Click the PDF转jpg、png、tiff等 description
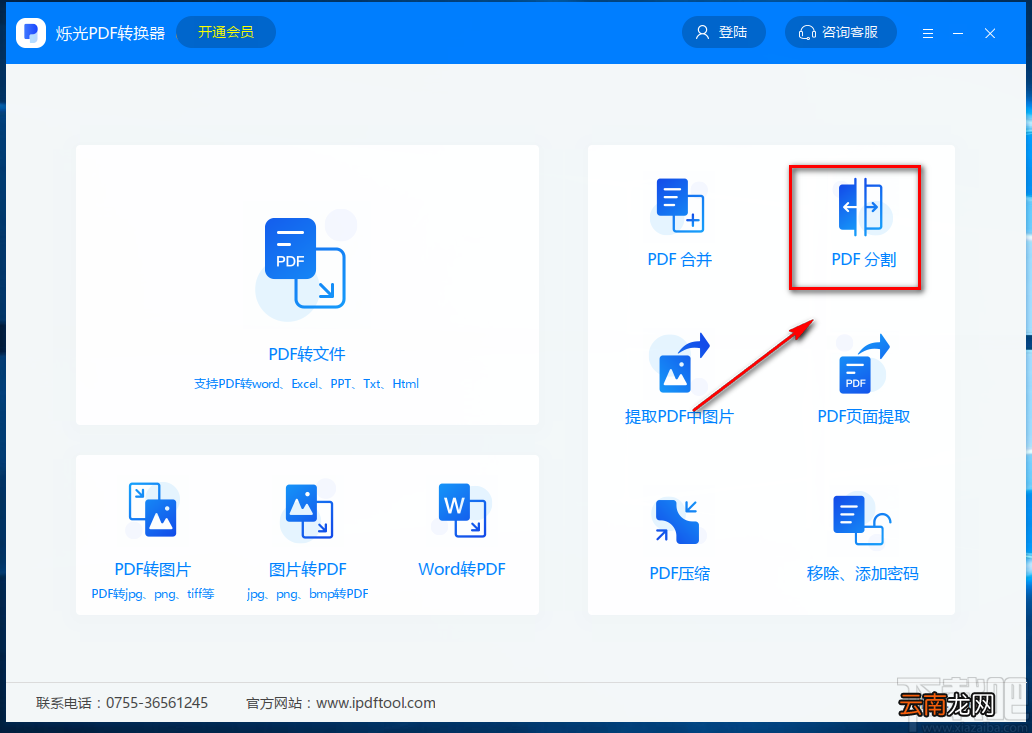 [x=153, y=594]
